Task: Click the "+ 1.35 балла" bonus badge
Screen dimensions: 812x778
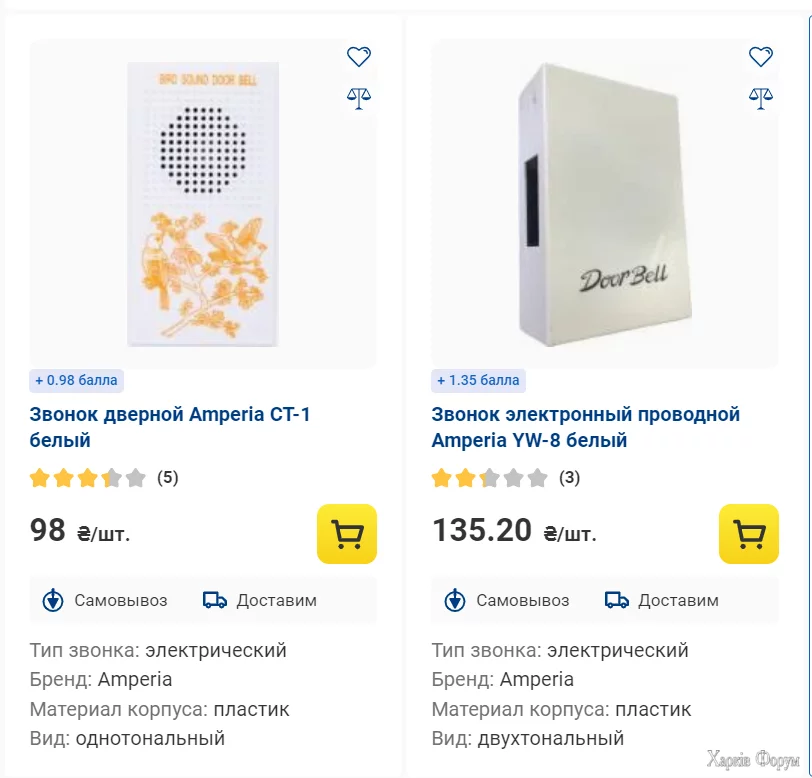Action: [478, 380]
